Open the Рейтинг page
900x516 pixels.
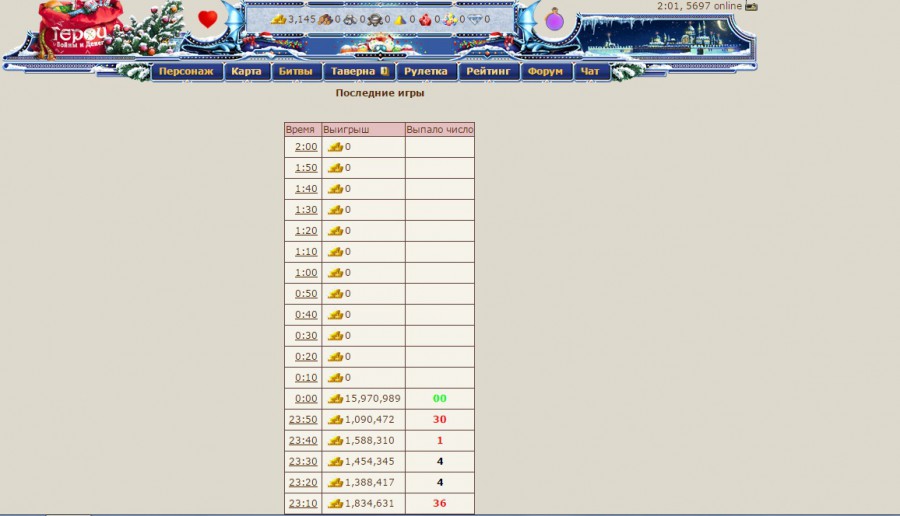(488, 72)
